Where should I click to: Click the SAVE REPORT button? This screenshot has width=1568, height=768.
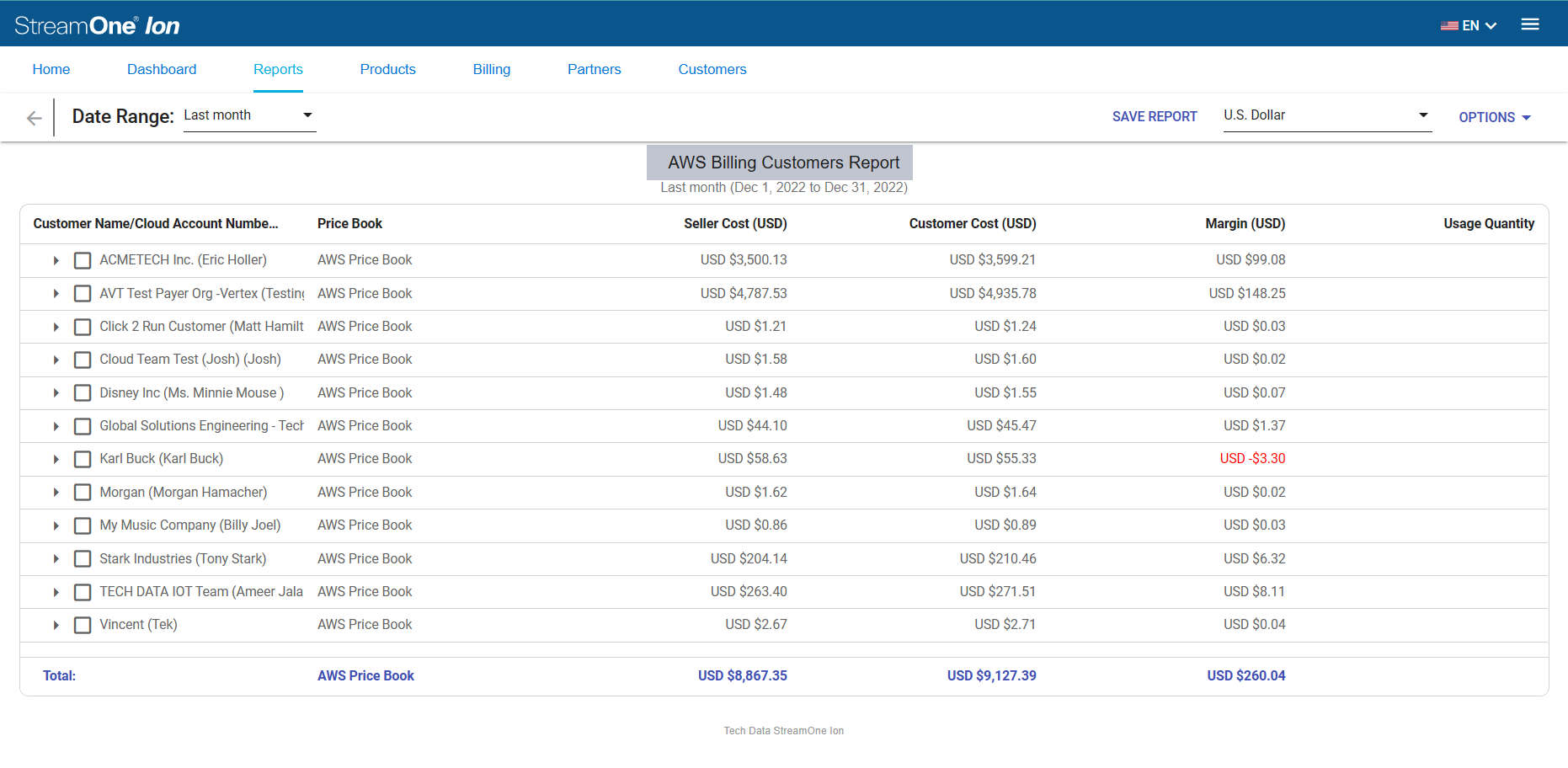tap(1155, 116)
